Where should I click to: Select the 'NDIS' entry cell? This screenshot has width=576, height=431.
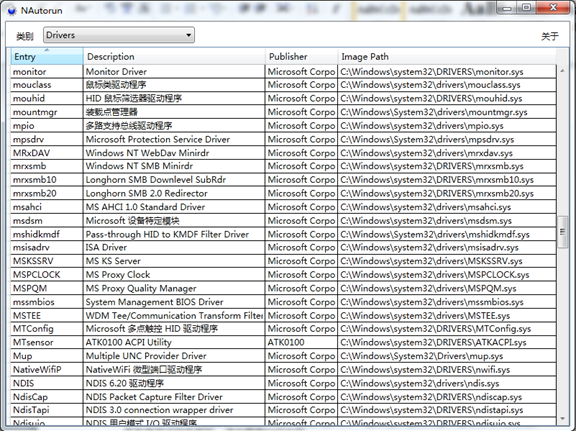(x=47, y=383)
